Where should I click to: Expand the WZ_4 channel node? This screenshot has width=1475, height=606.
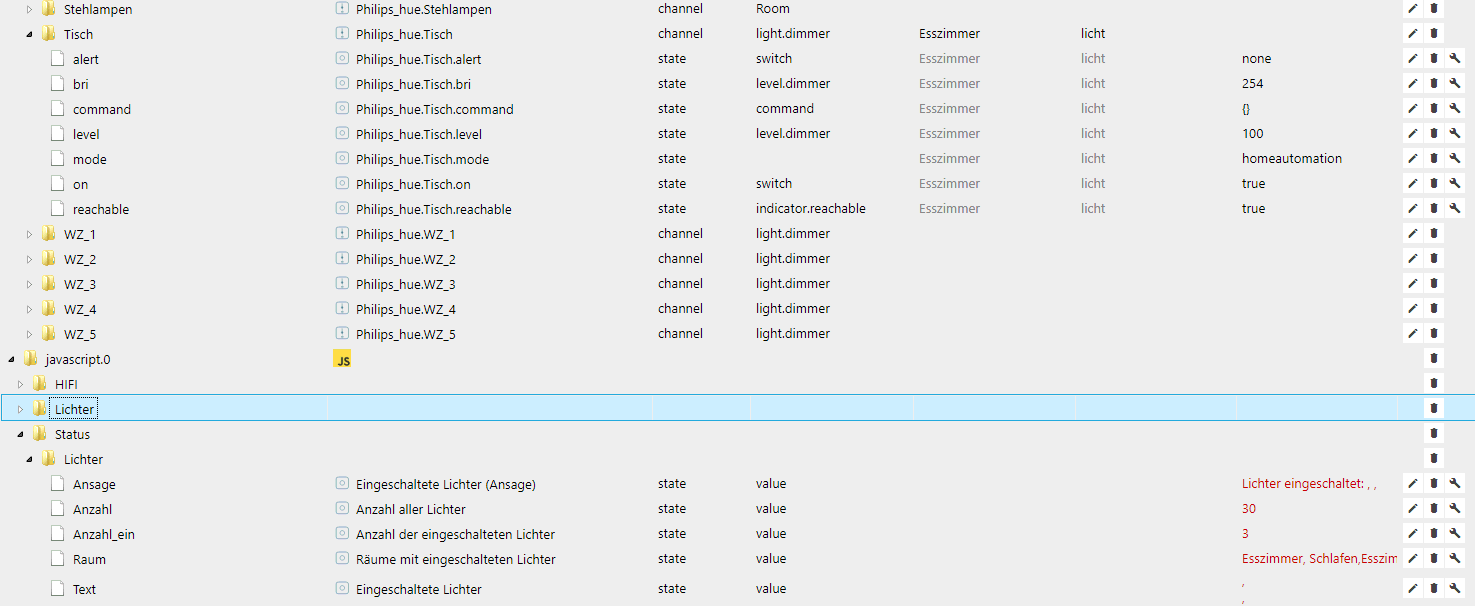(29, 309)
